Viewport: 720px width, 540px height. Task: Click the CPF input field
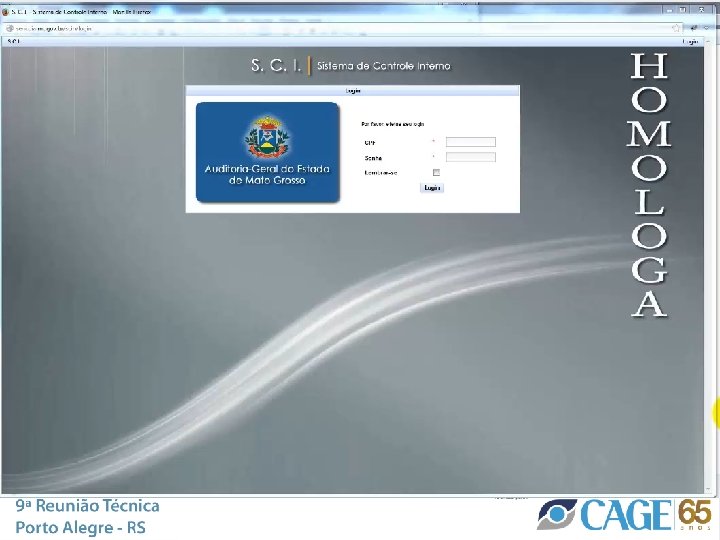point(471,142)
